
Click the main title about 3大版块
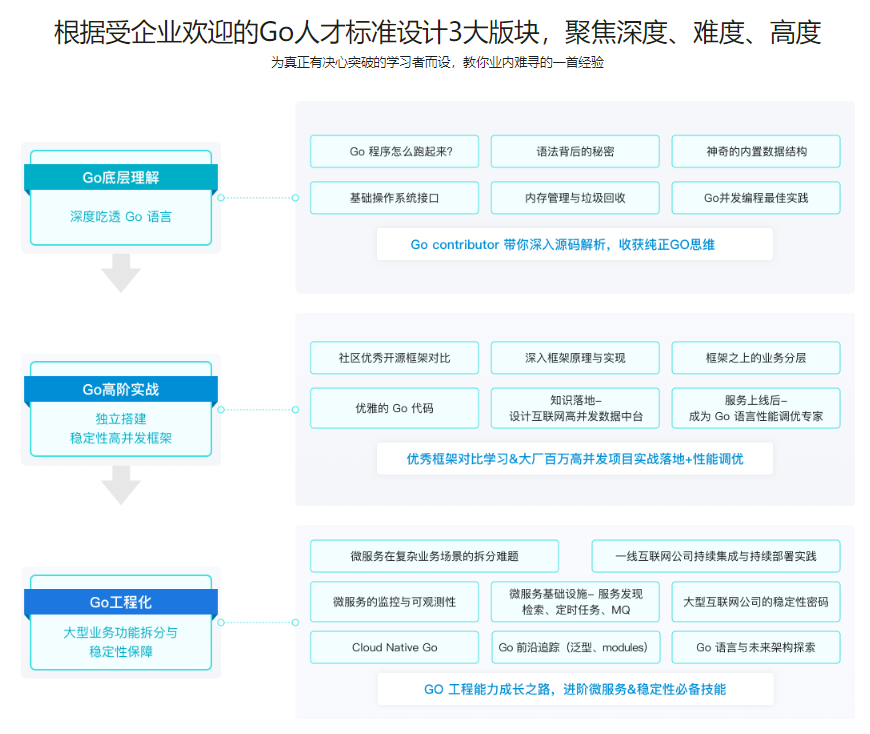point(435,34)
